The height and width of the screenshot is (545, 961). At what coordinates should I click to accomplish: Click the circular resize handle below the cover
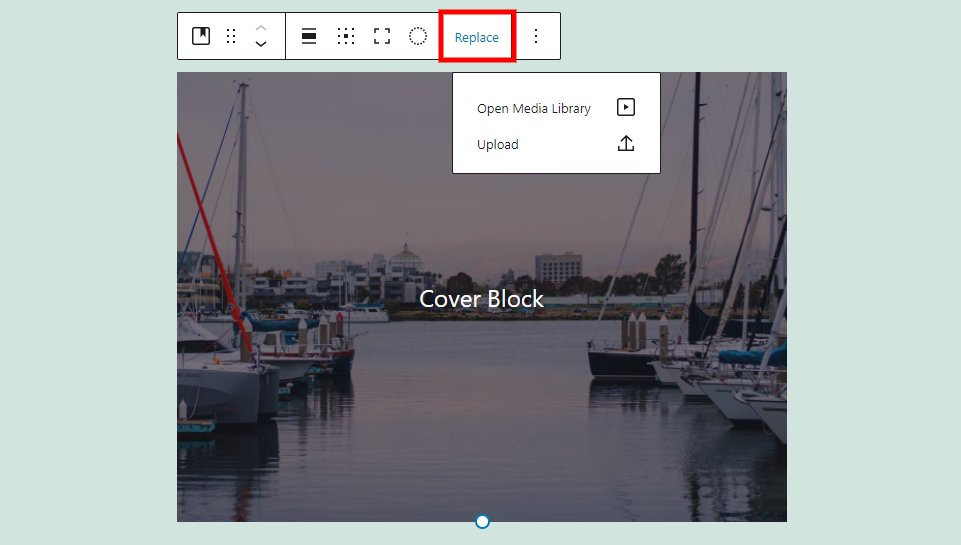tap(482, 521)
